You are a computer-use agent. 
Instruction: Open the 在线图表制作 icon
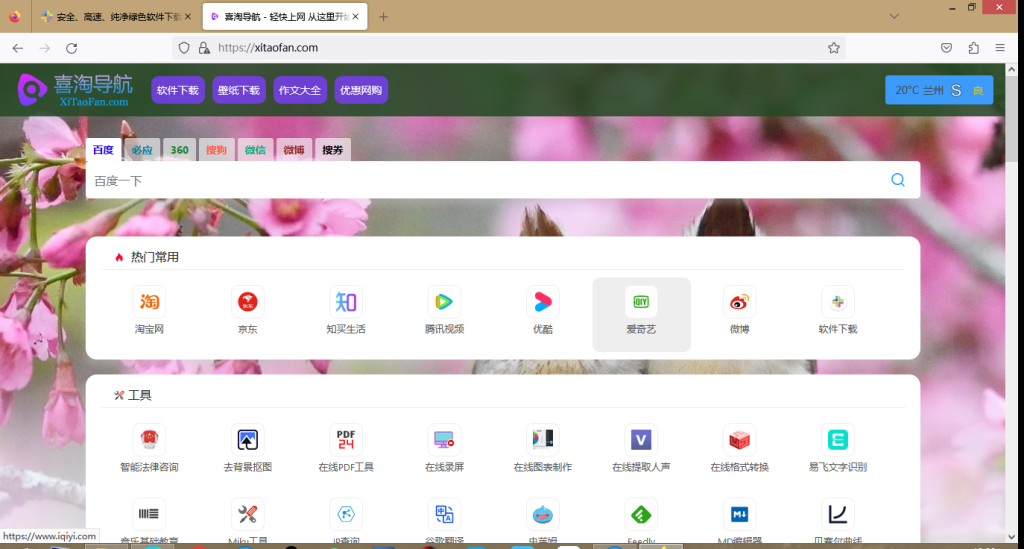543,439
